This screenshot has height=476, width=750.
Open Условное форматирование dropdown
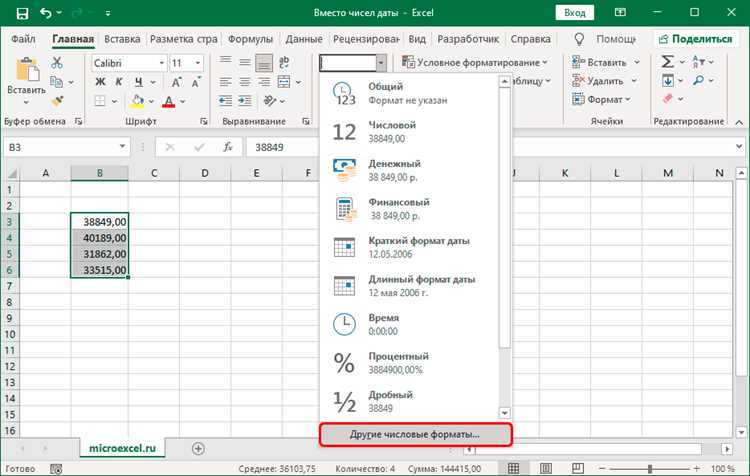coord(474,62)
